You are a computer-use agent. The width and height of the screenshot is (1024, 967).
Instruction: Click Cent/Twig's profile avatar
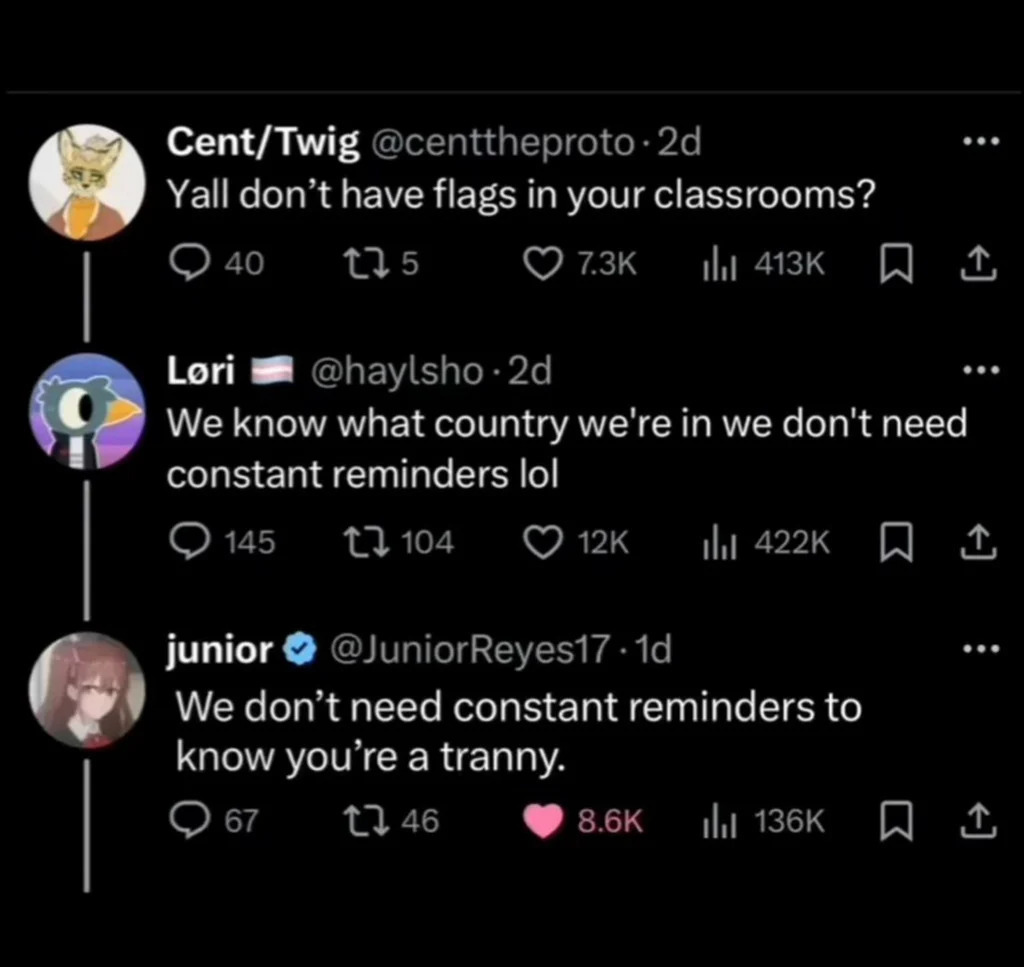[88, 182]
